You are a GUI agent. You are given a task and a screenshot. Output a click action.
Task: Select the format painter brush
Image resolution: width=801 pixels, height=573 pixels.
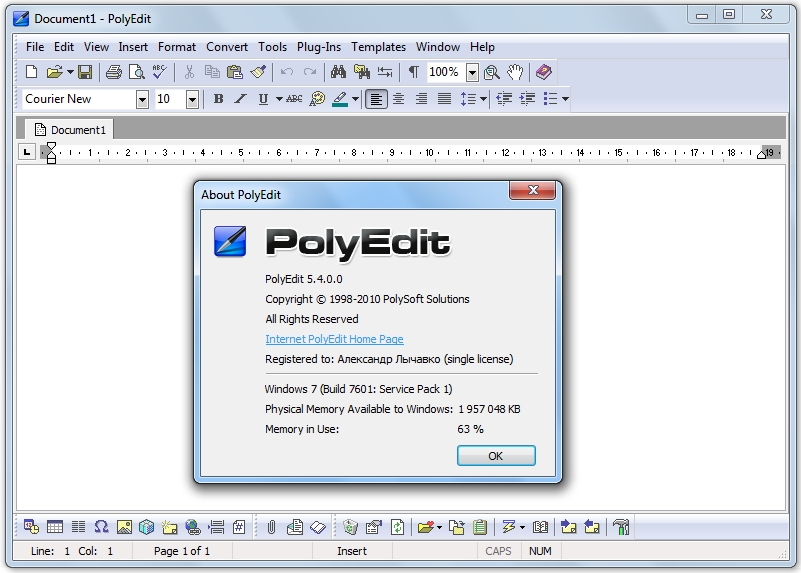258,72
